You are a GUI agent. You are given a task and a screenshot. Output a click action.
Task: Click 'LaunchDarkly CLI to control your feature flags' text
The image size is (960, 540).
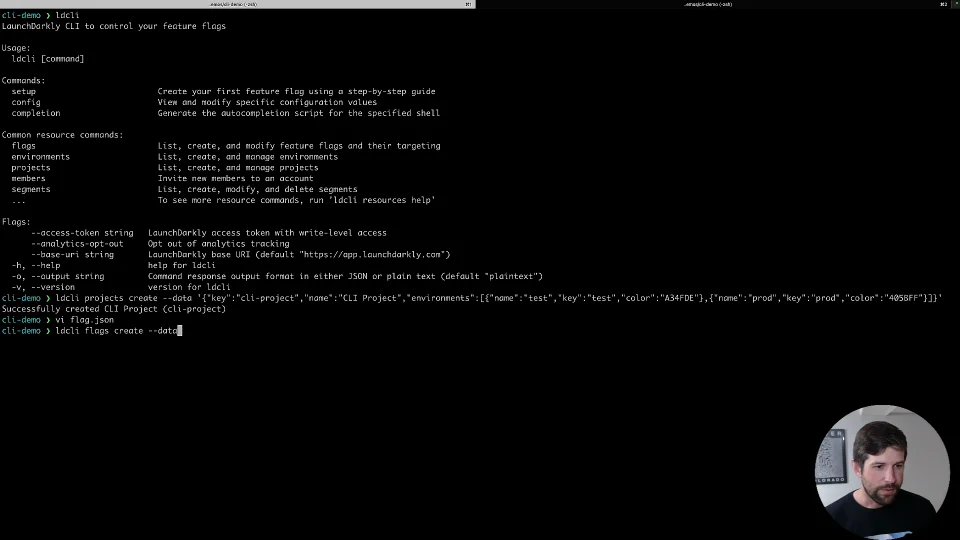tap(113, 26)
